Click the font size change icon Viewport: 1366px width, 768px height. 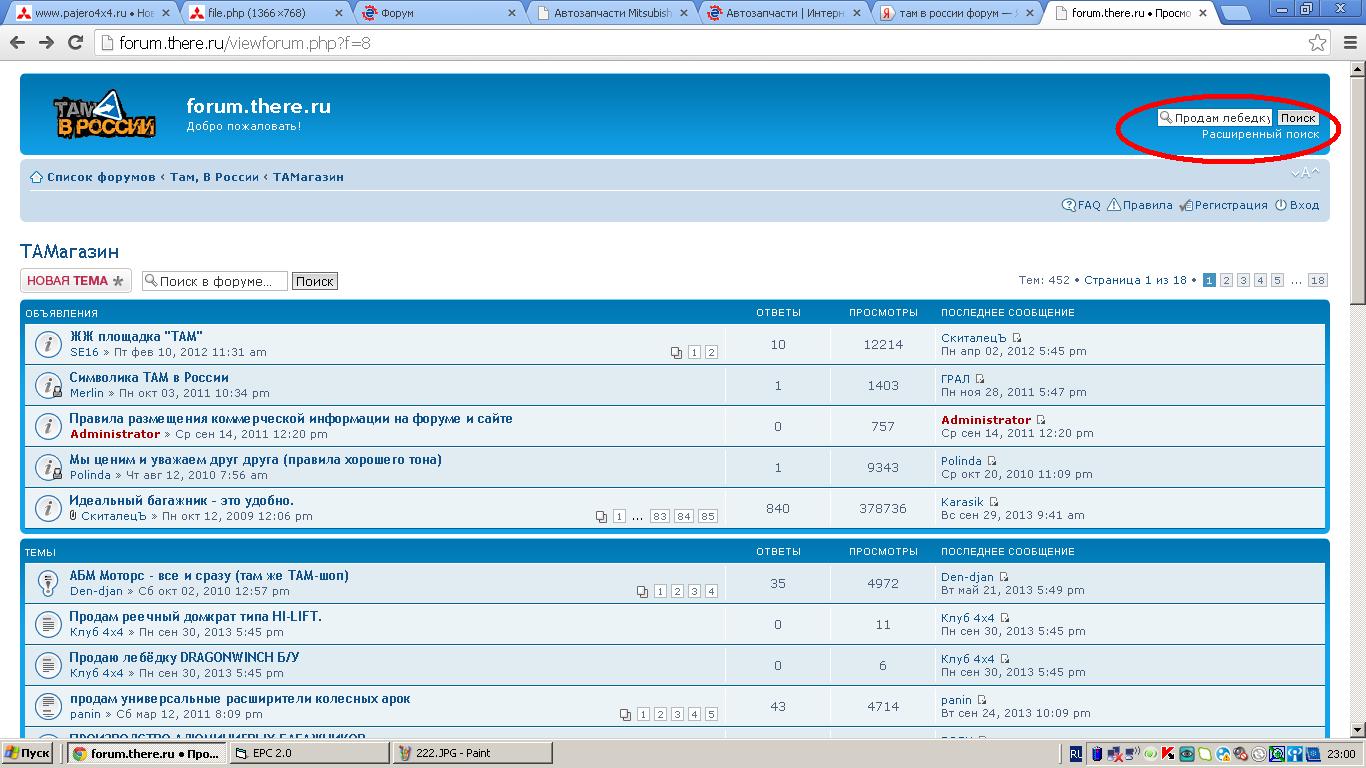(1305, 174)
